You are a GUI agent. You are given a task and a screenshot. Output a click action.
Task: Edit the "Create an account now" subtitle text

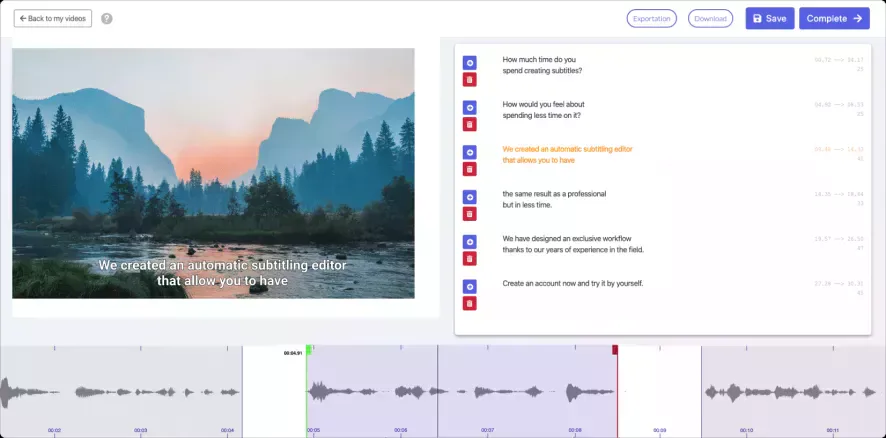(573, 284)
